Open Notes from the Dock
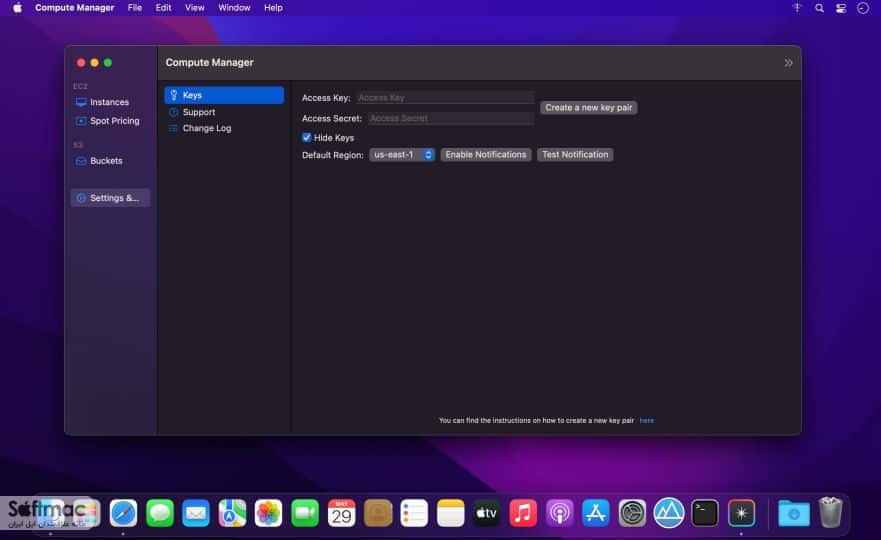Screen dimensions: 881x540 click(451, 513)
